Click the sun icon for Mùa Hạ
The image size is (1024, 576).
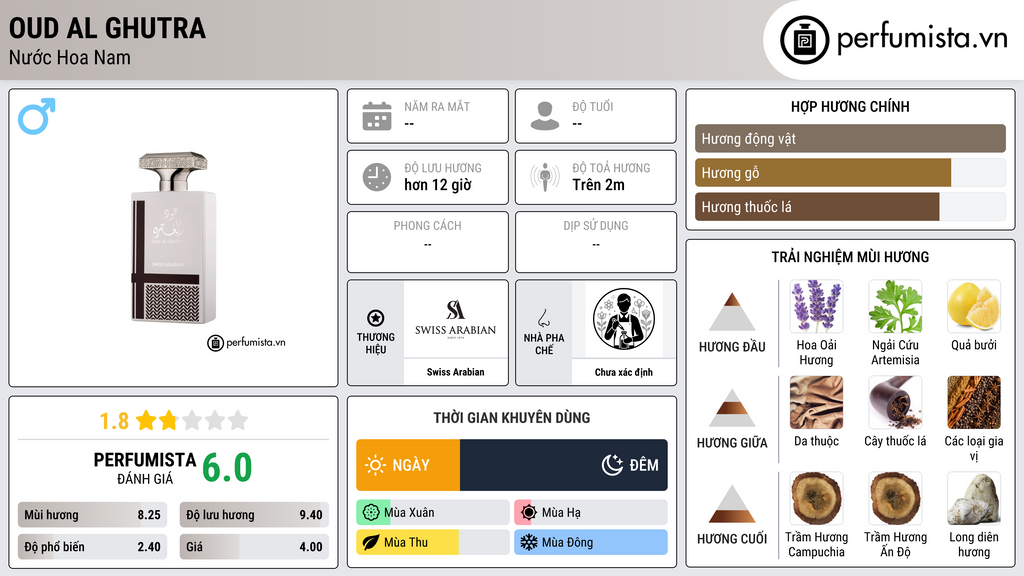[x=528, y=512]
